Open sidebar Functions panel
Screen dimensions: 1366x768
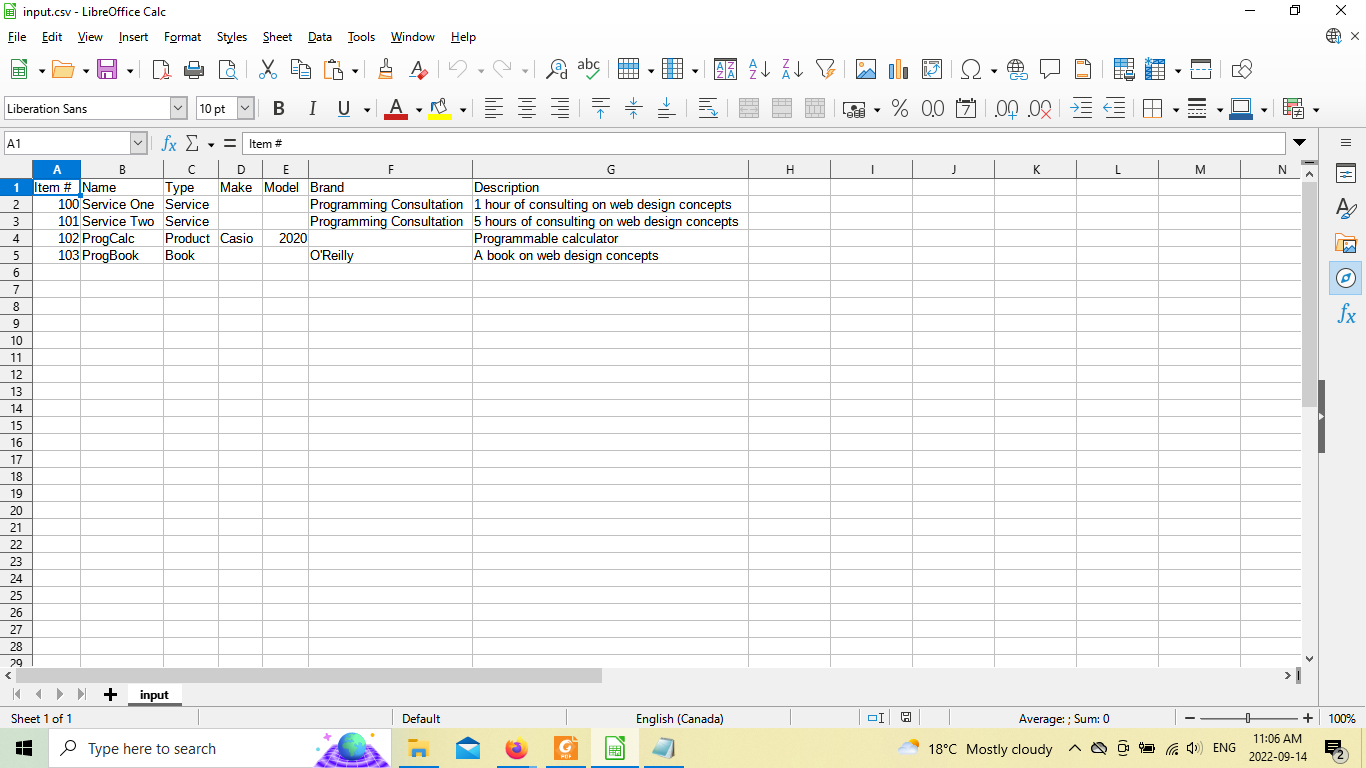[x=1346, y=314]
